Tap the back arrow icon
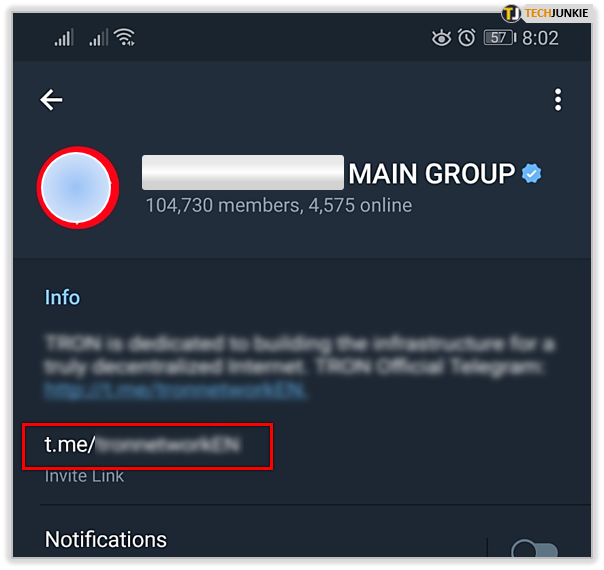 click(51, 100)
